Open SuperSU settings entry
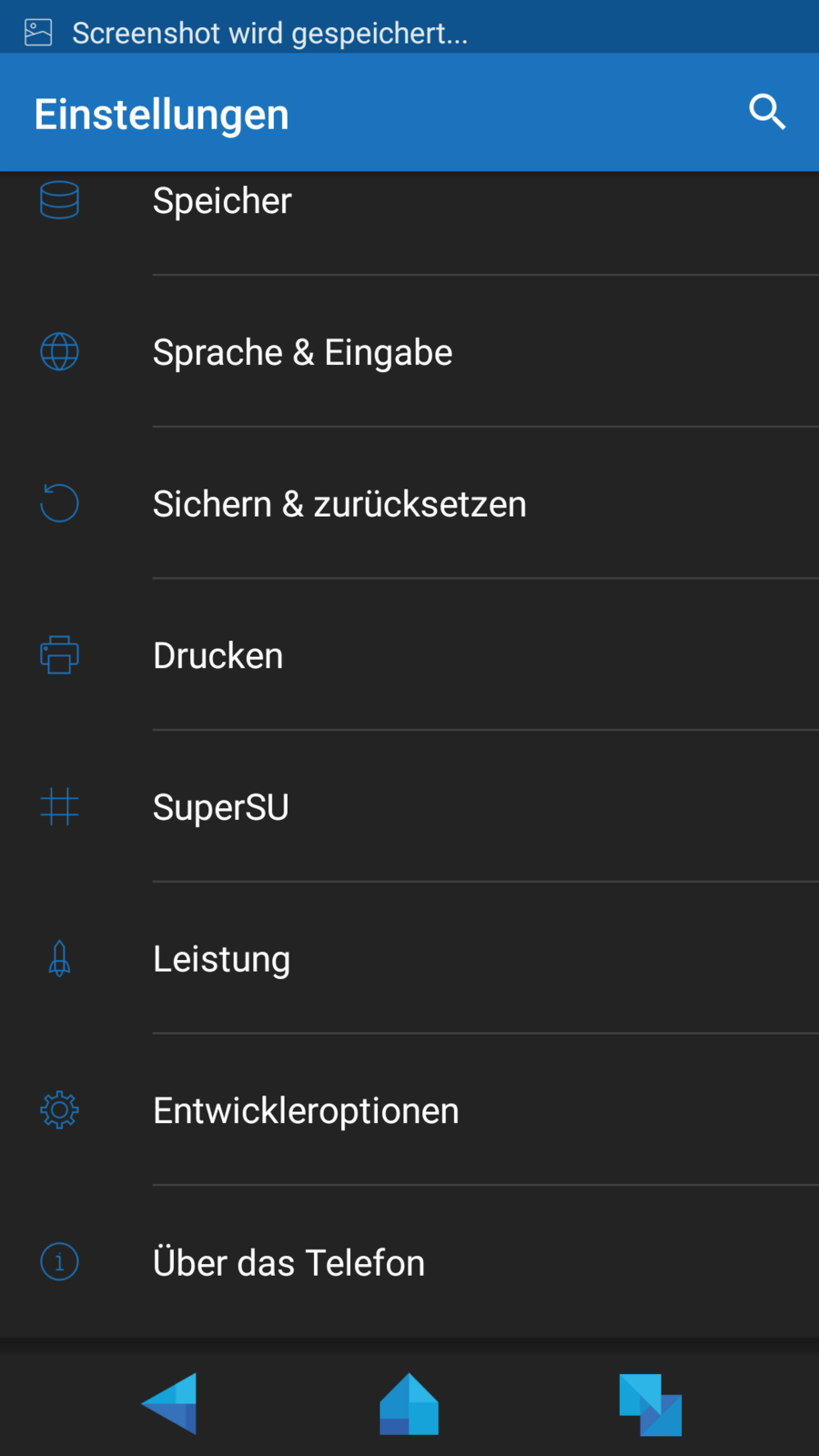This screenshot has height=1456, width=819. [x=221, y=807]
